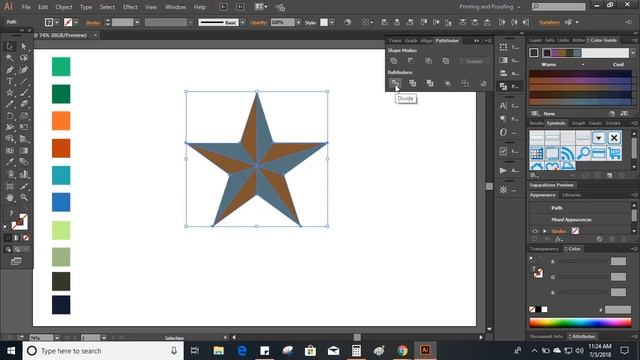Click the Outline pathfinder button
The height and width of the screenshot is (360, 640).
(465, 83)
